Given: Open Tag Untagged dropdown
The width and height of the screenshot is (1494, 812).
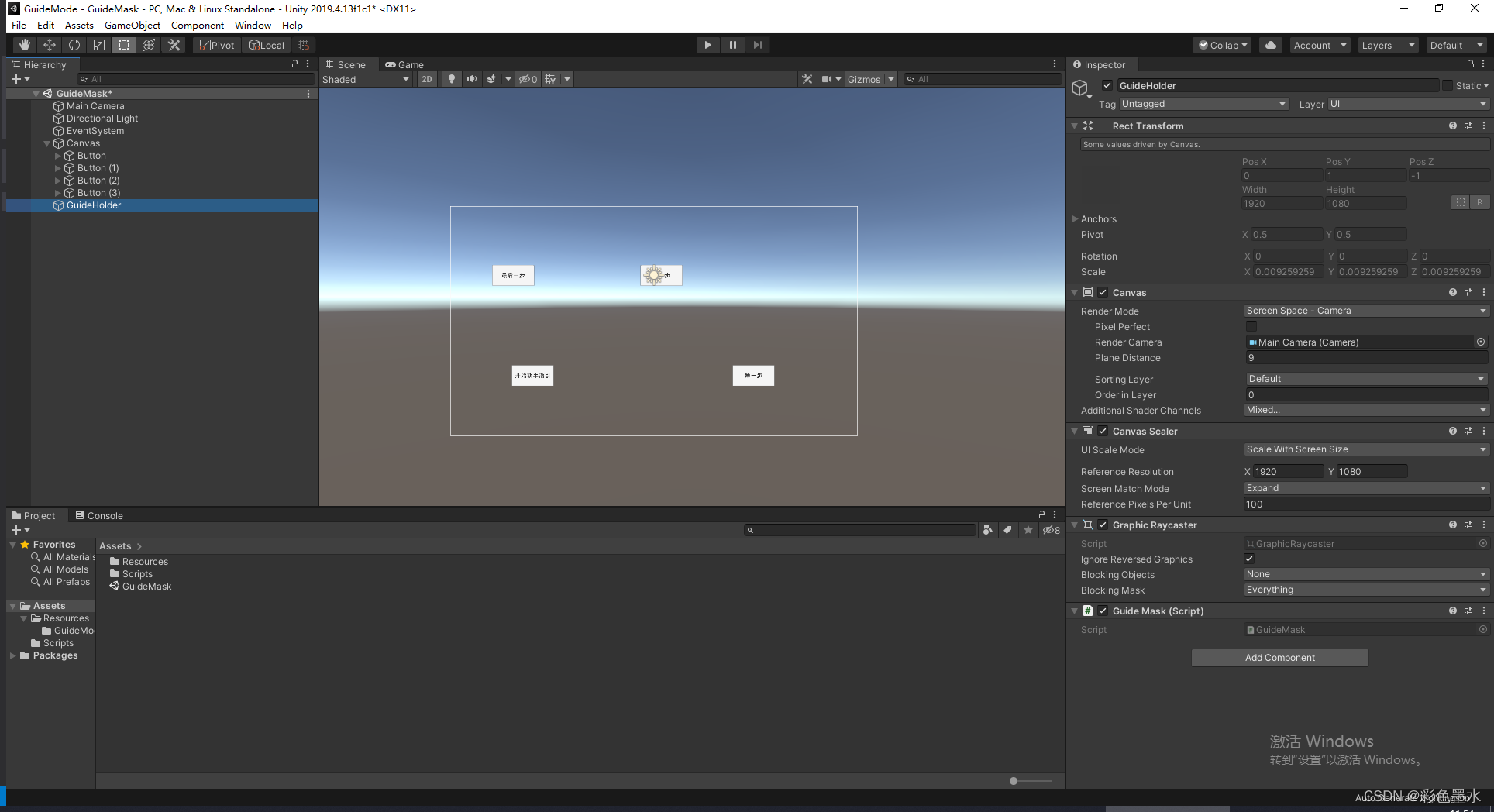Looking at the screenshot, I should 1204,104.
